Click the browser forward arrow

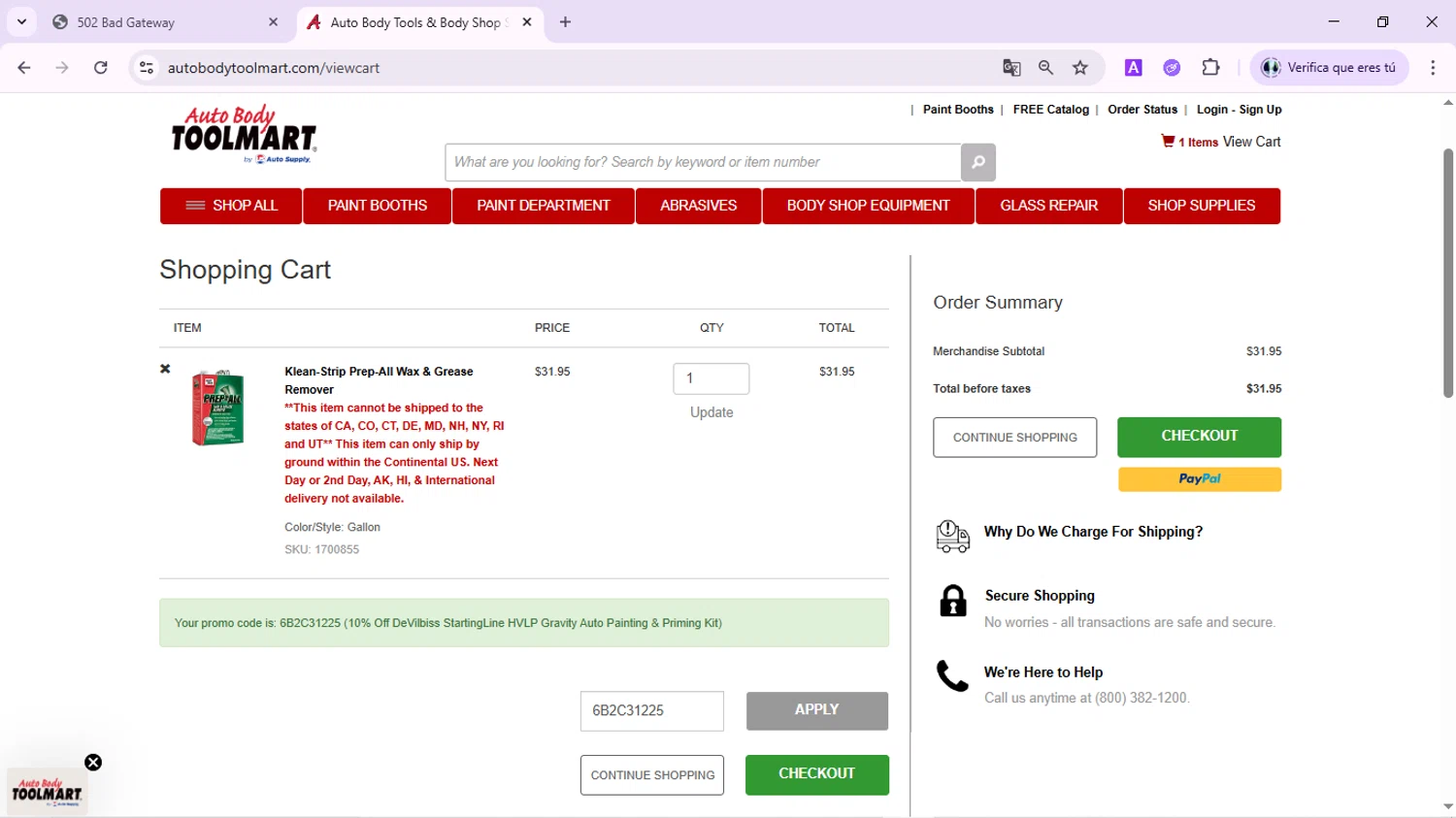click(x=62, y=68)
